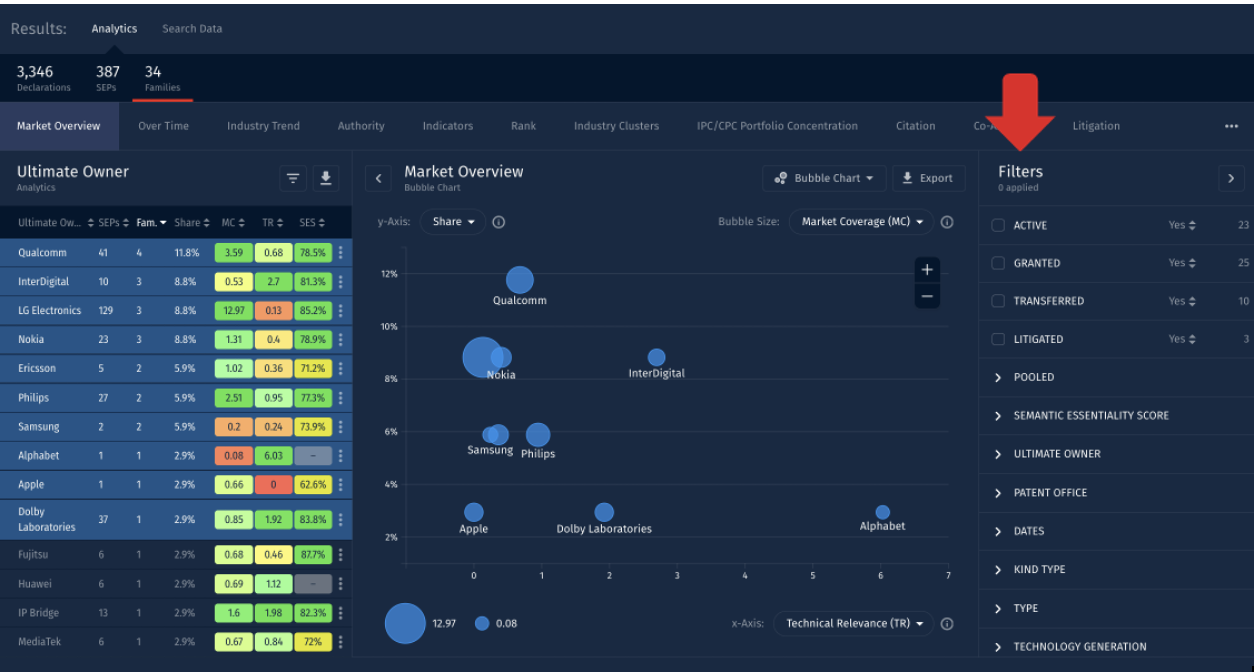Image resolution: width=1254 pixels, height=672 pixels.
Task: Enable the ACTIVE filter checkbox
Action: coord(998,225)
